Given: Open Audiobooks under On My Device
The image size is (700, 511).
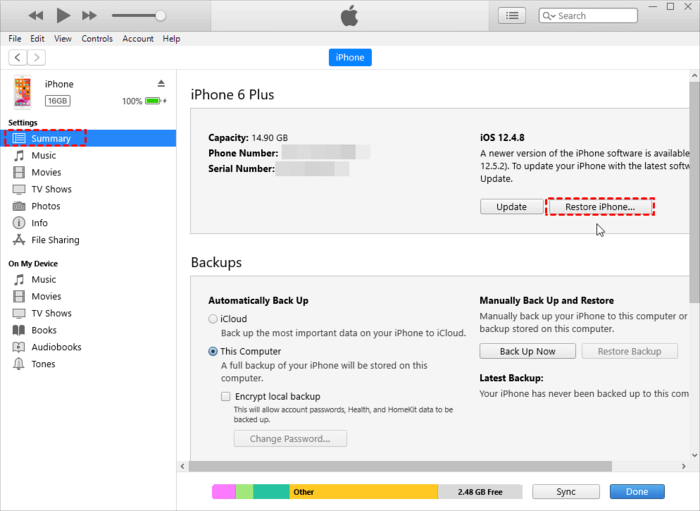Looking at the screenshot, I should pos(56,347).
